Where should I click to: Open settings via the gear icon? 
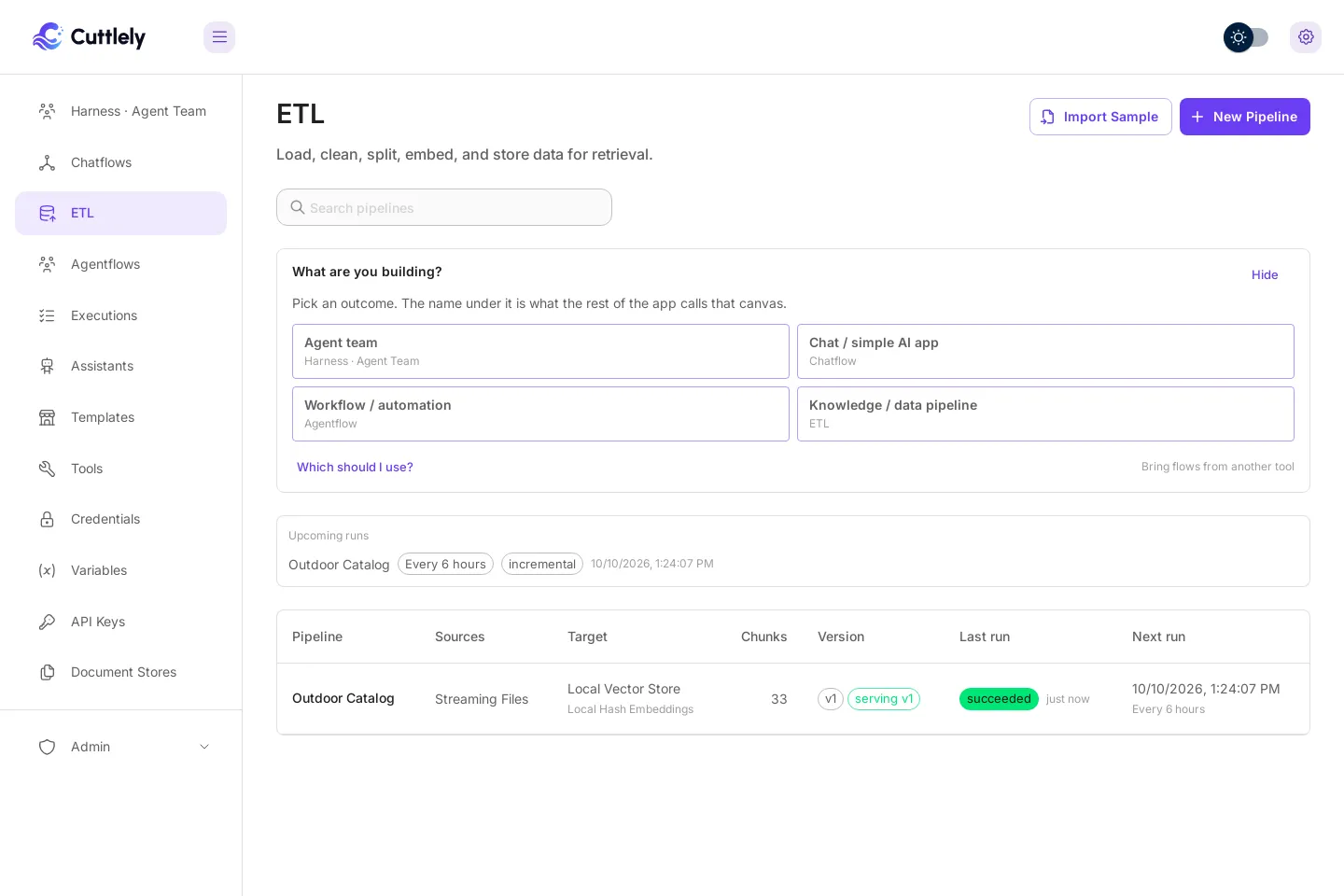(1306, 37)
